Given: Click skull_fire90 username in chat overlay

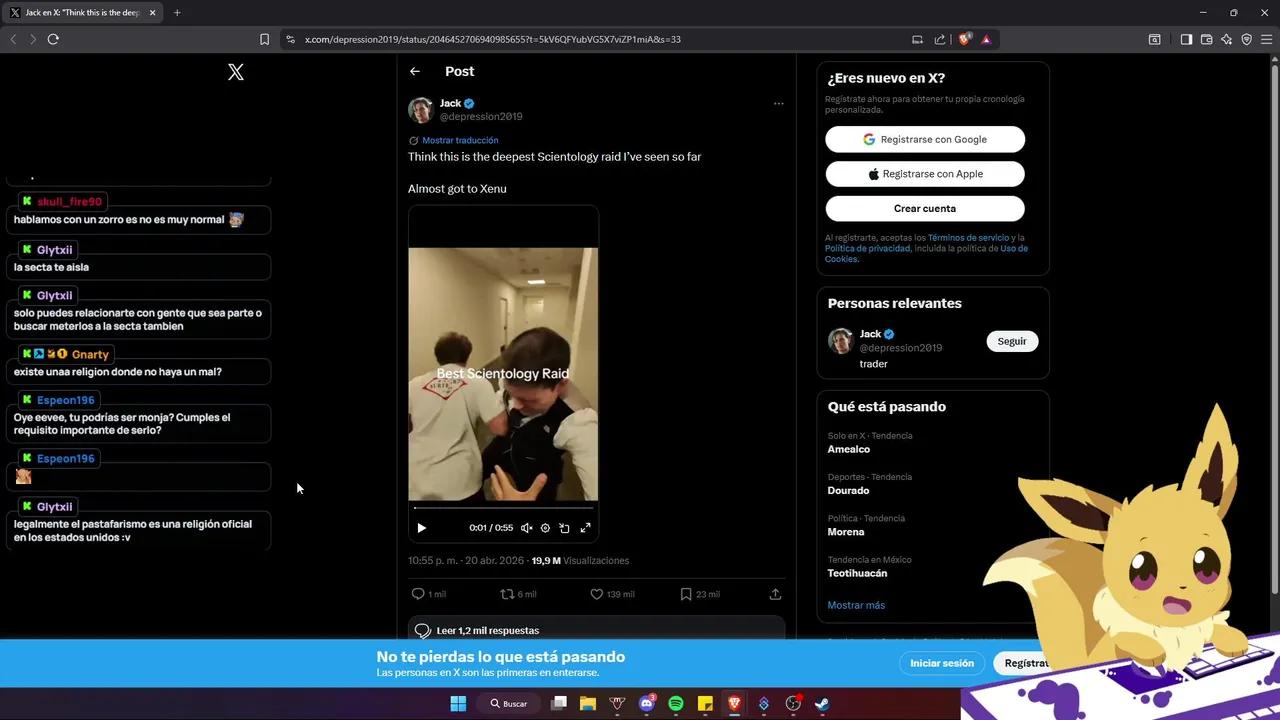Looking at the screenshot, I should click(69, 202).
